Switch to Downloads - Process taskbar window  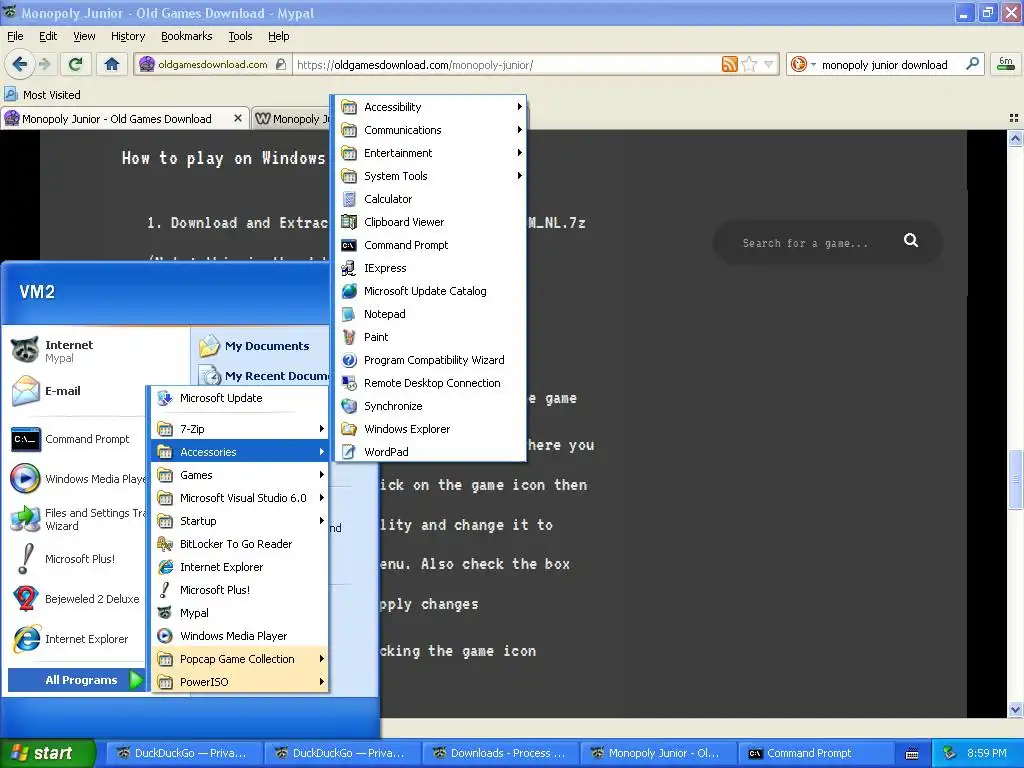(x=500, y=753)
